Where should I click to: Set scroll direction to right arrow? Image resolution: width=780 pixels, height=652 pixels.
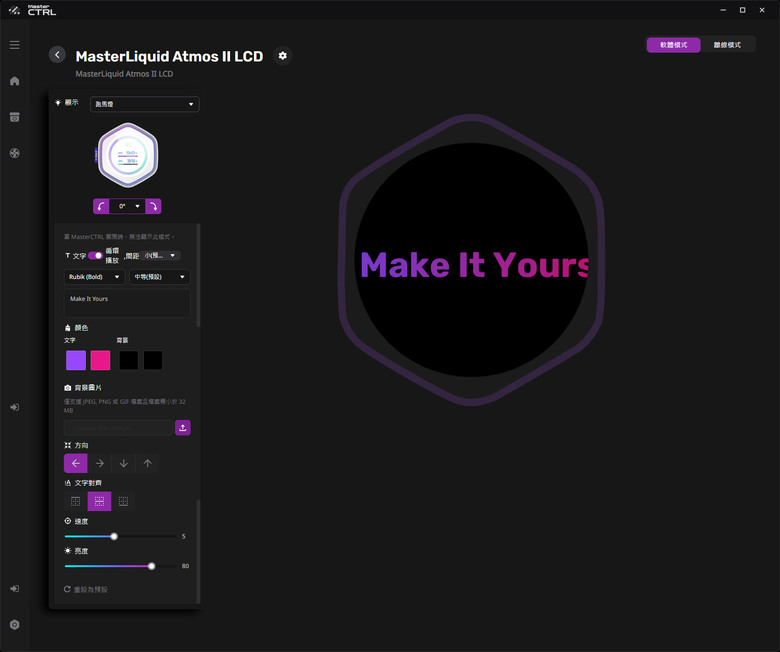[99, 463]
